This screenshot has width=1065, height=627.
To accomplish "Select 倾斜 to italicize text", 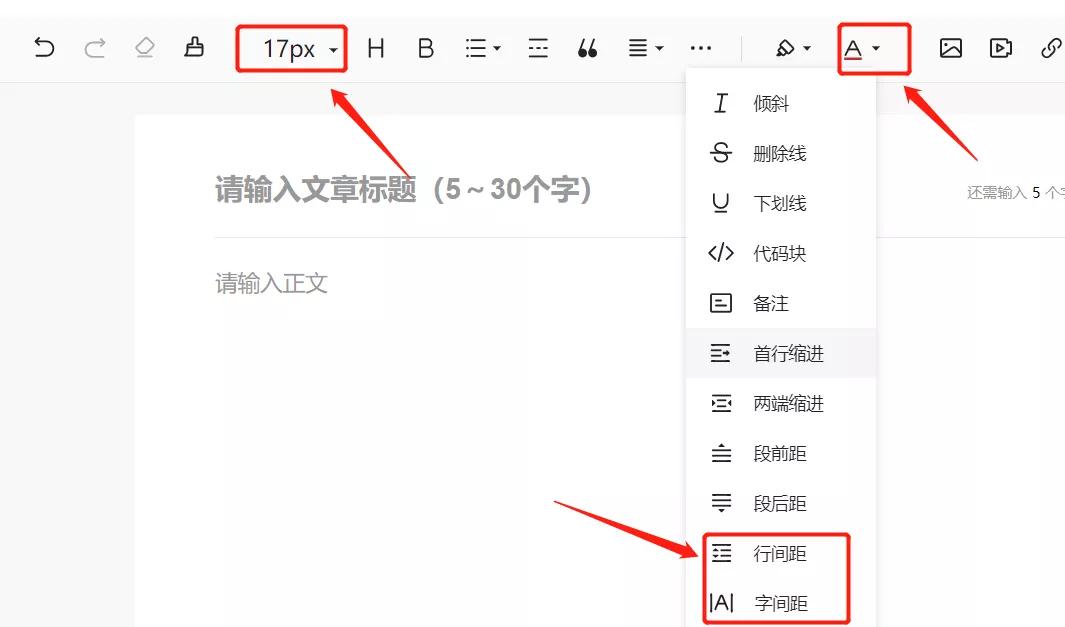I will coord(770,103).
